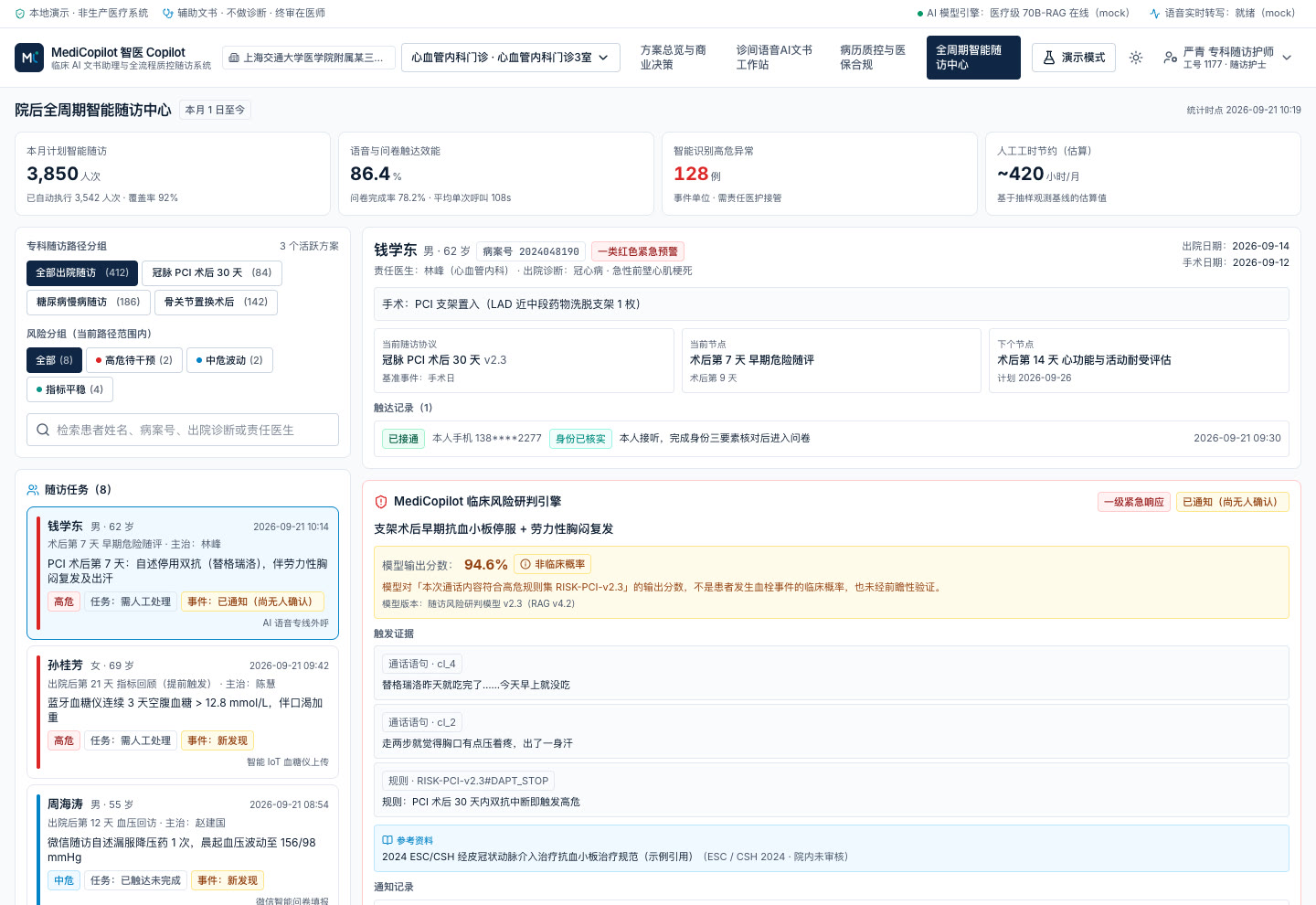The height and width of the screenshot is (905, 1316).
Task: Click the 规则 · RISK-PCI-v2.3#DAPT_STOP tag
Action: tap(468, 781)
